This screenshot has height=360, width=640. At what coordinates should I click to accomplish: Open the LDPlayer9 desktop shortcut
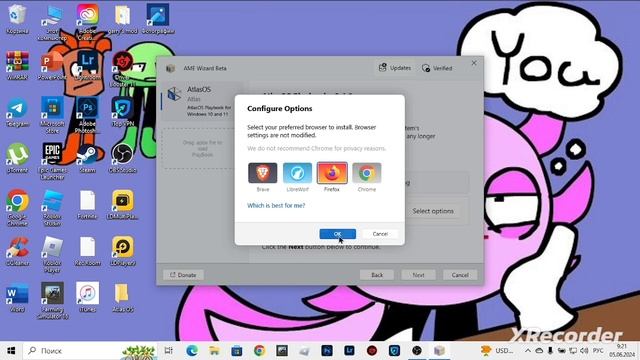[x=122, y=251]
